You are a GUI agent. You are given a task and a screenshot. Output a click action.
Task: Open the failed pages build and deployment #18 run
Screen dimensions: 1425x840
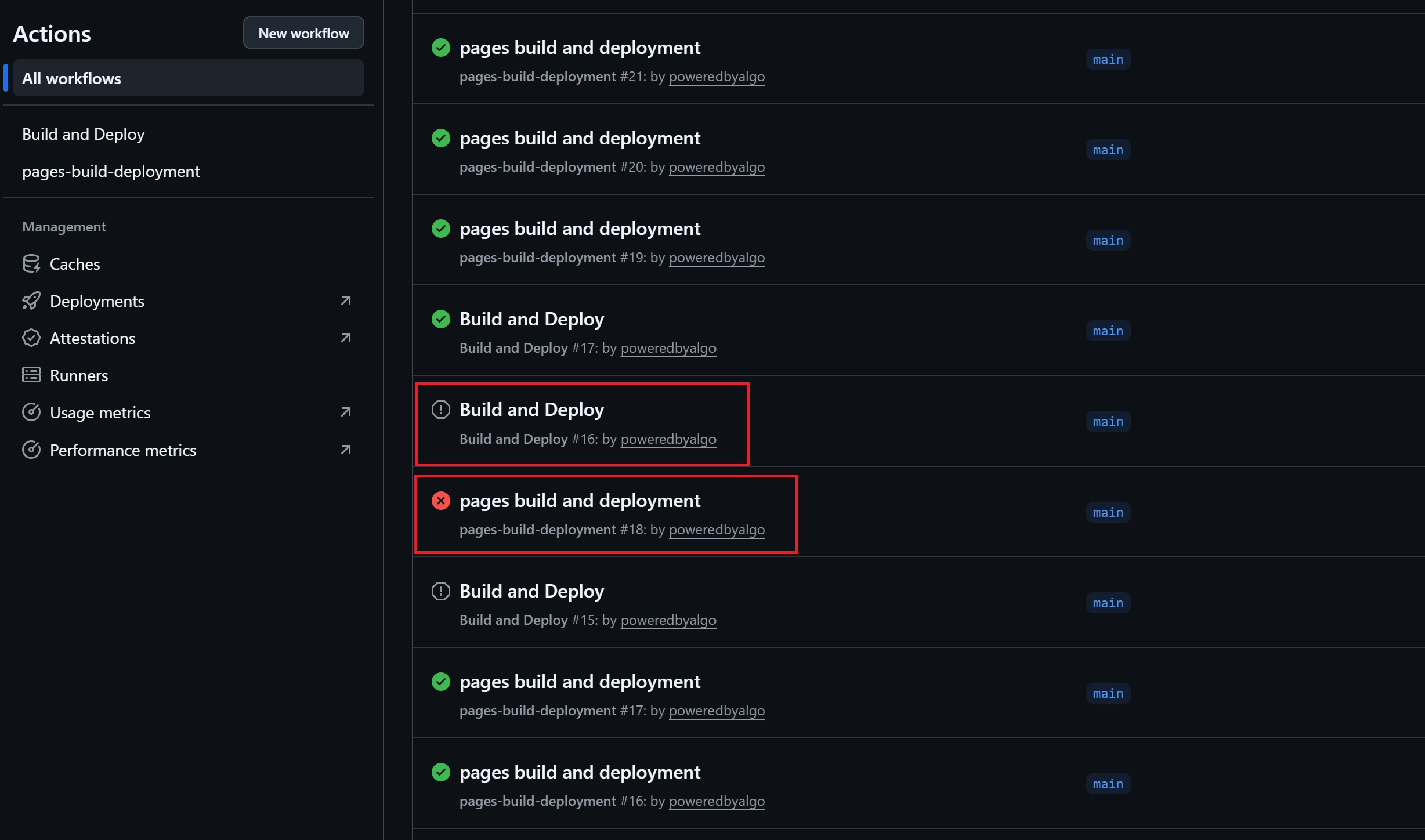tap(580, 501)
